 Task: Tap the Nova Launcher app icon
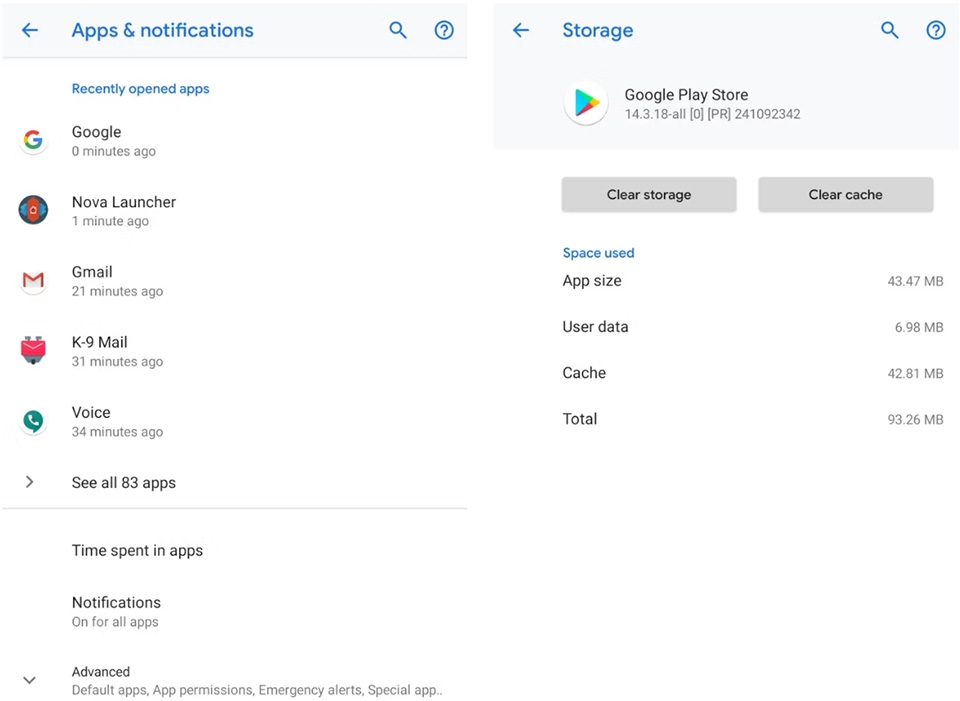click(33, 210)
